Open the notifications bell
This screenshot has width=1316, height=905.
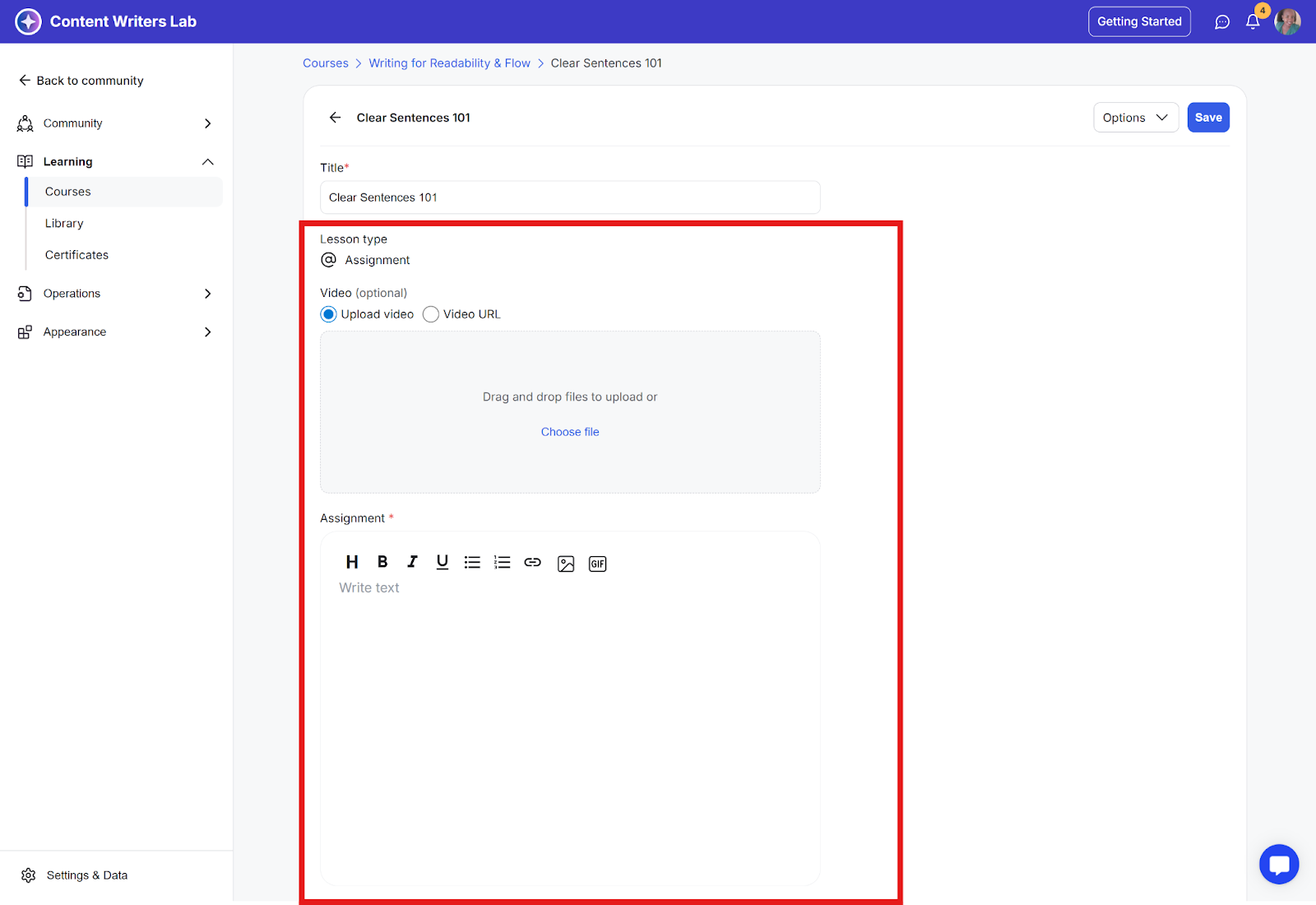1253,22
